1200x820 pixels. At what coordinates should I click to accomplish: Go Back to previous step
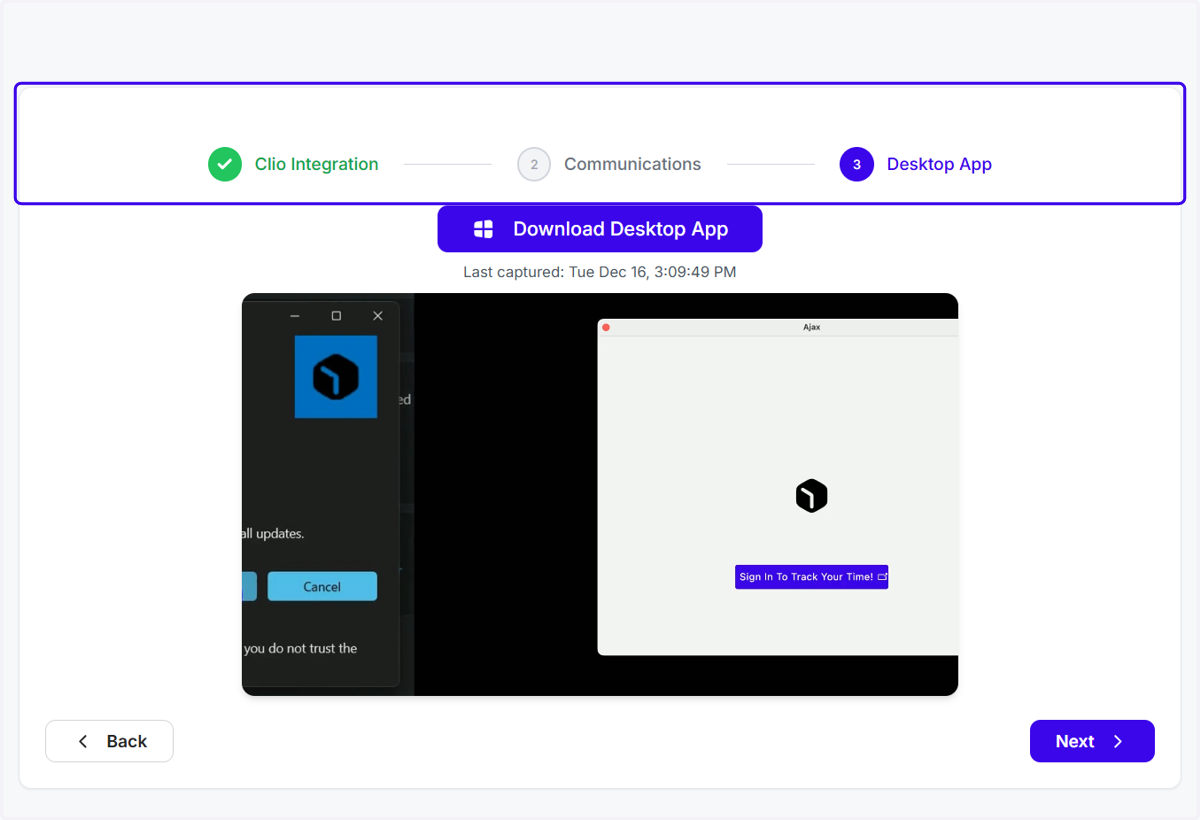click(x=109, y=741)
